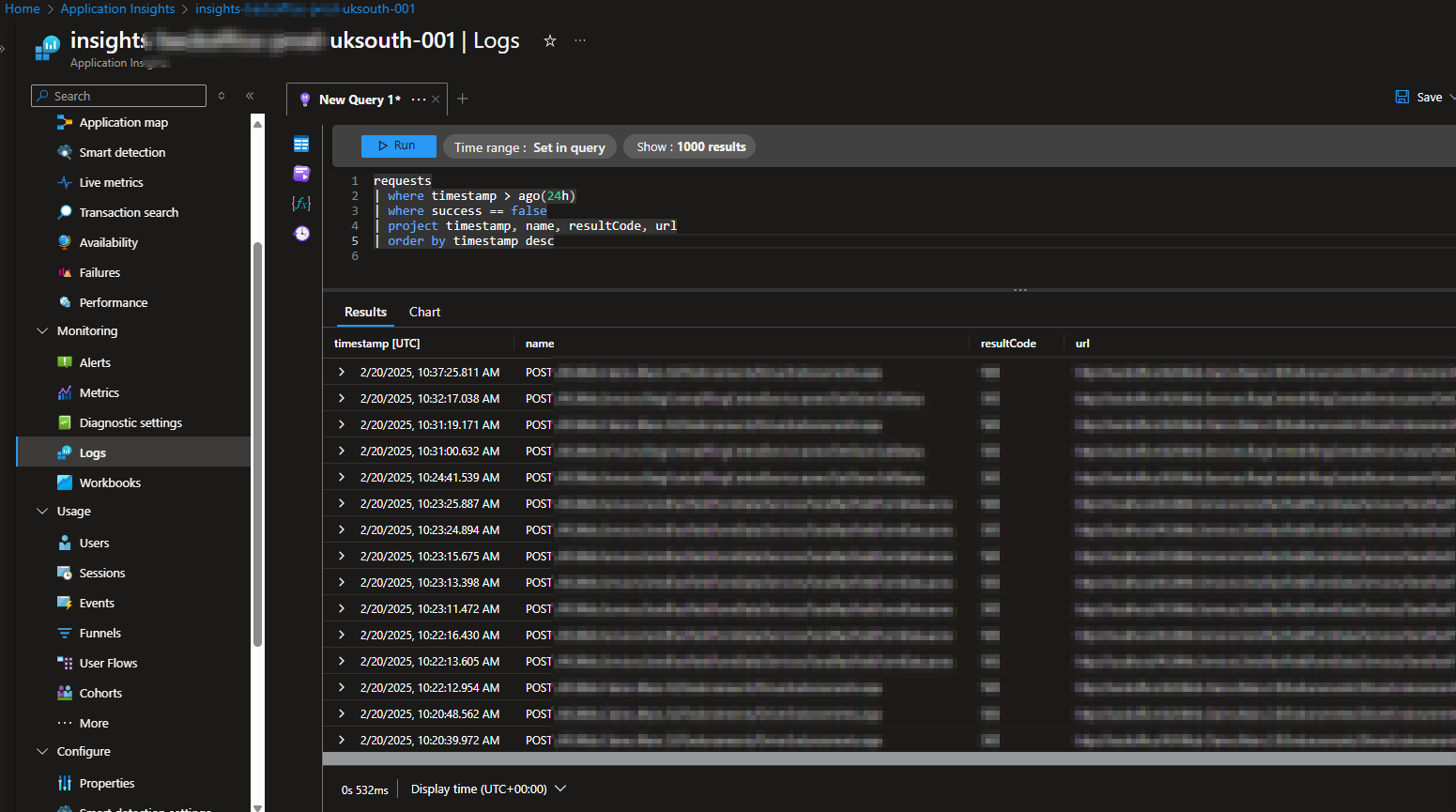Go to Home breadcrumb
The image size is (1456, 812).
click(x=23, y=8)
